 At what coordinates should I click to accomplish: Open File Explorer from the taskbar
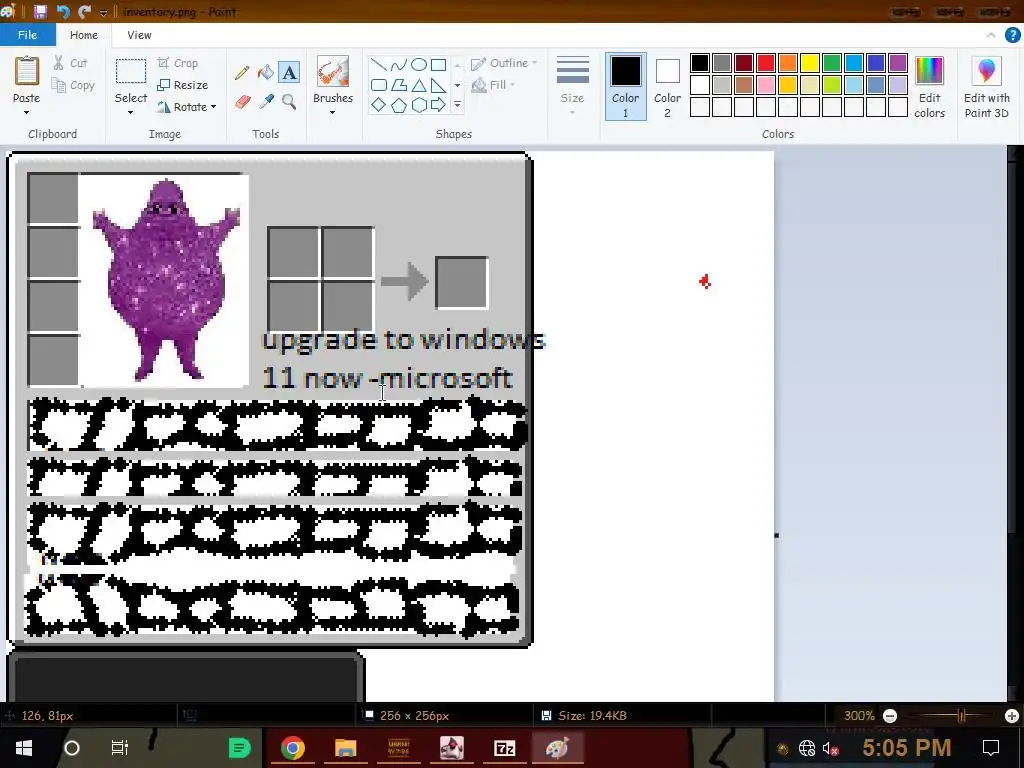345,747
